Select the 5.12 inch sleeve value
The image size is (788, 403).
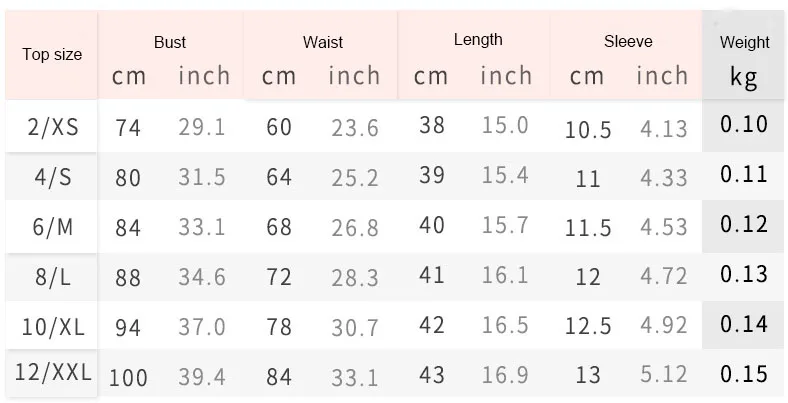point(662,376)
